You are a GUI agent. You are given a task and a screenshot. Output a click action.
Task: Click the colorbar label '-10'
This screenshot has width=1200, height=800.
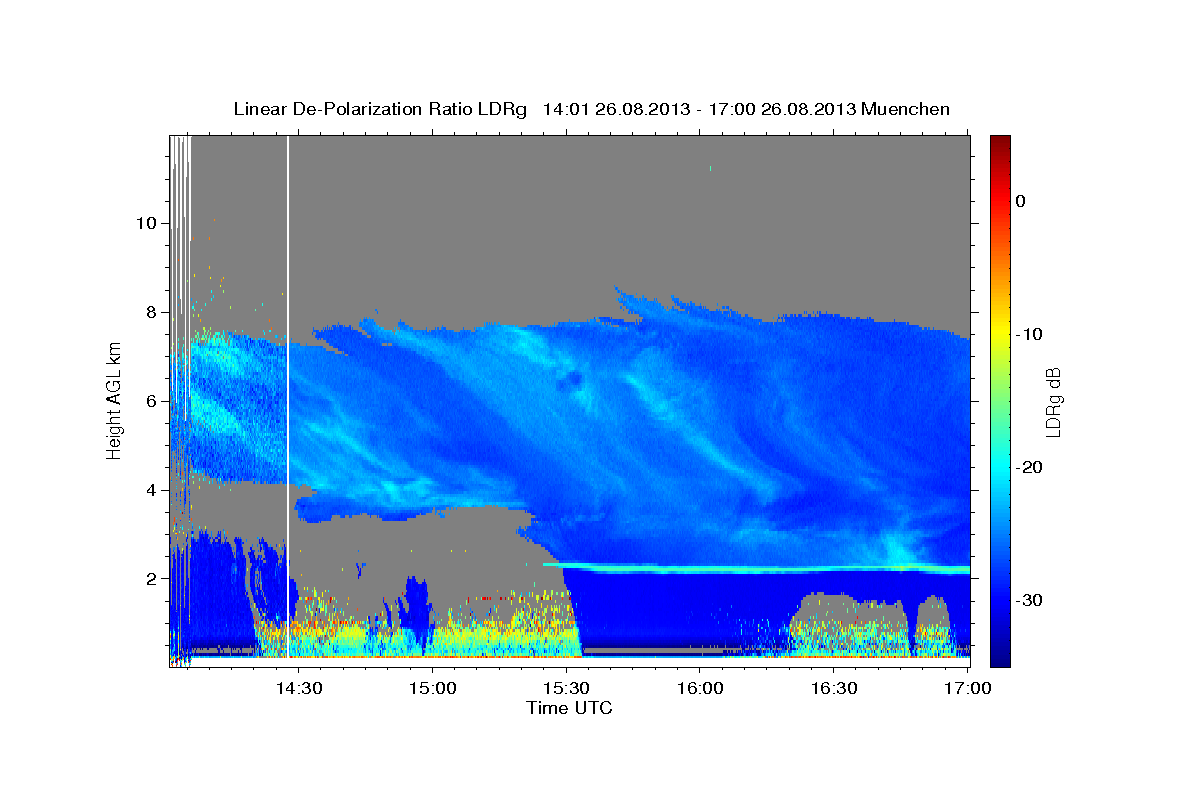1028,334
